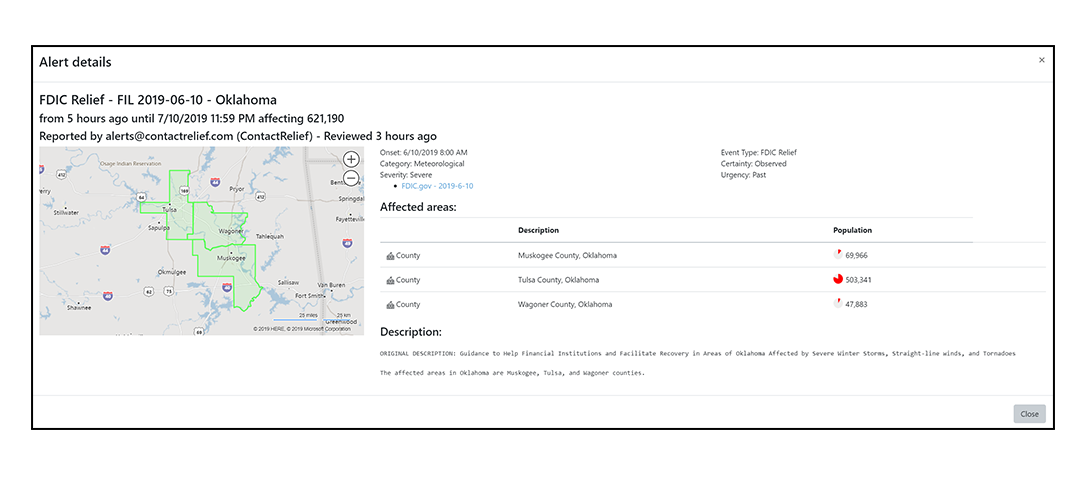Image resolution: width=1082 pixels, height=502 pixels.
Task: Click Tulsa city label on the map
Action: coord(170,210)
